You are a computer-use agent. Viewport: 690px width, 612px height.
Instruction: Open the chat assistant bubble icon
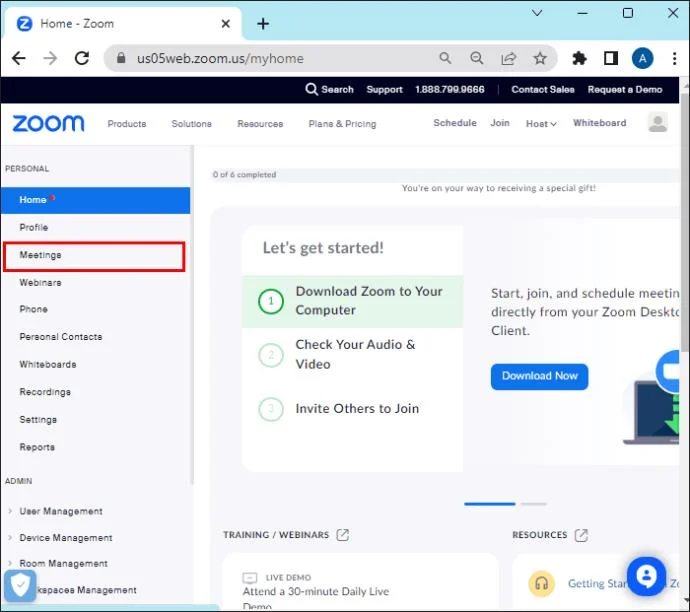(x=646, y=576)
